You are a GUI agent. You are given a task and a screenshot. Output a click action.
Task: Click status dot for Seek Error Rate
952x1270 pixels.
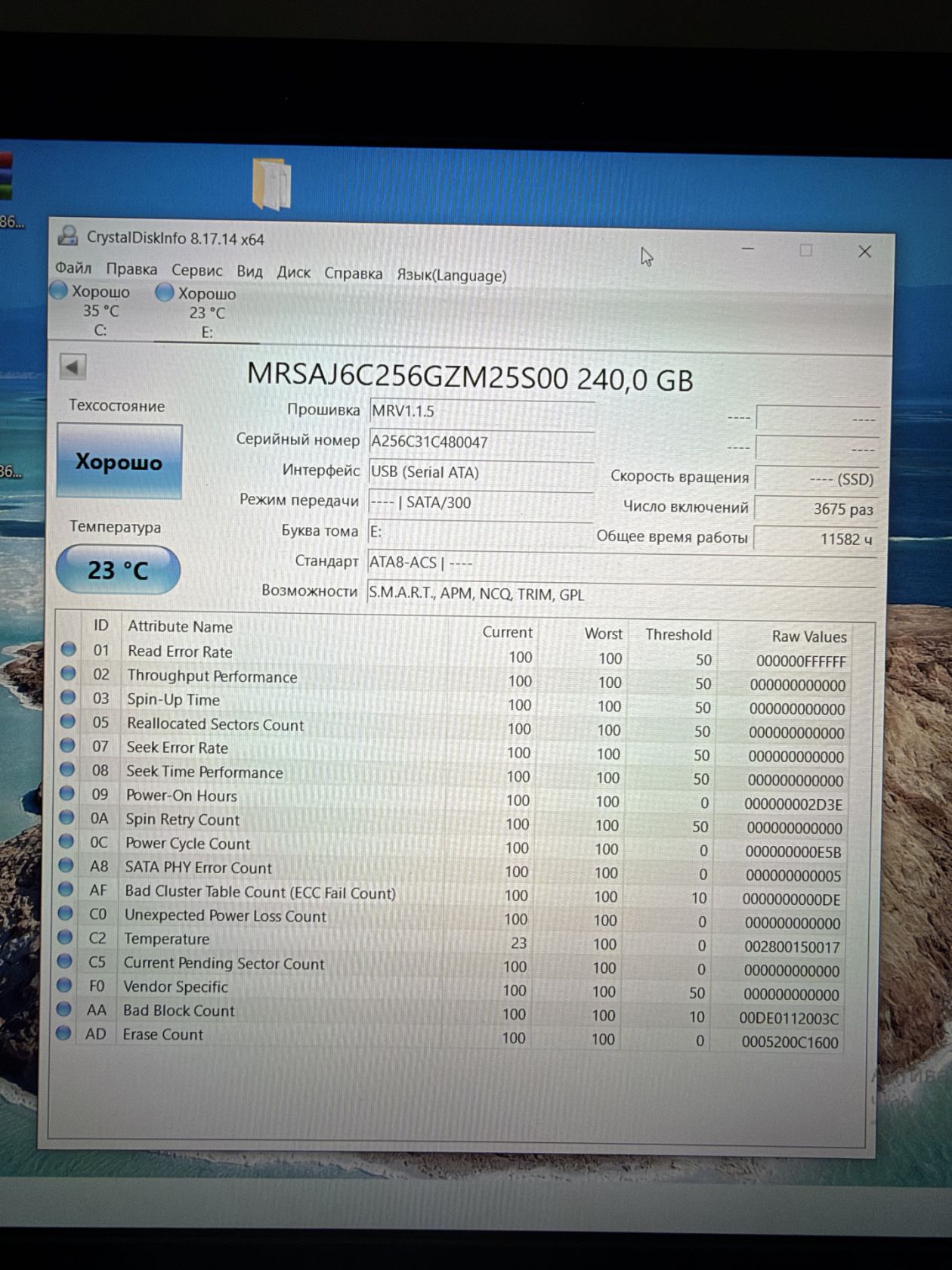click(67, 745)
